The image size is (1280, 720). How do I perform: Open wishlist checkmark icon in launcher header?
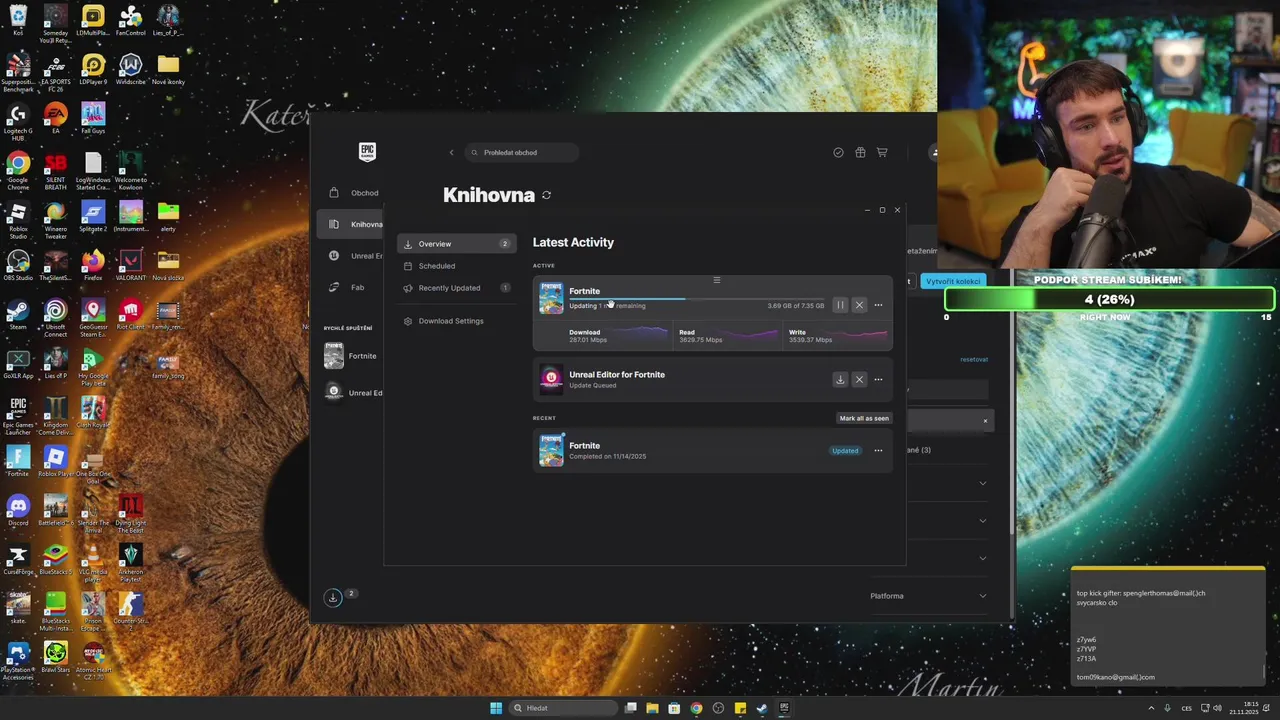(x=838, y=152)
